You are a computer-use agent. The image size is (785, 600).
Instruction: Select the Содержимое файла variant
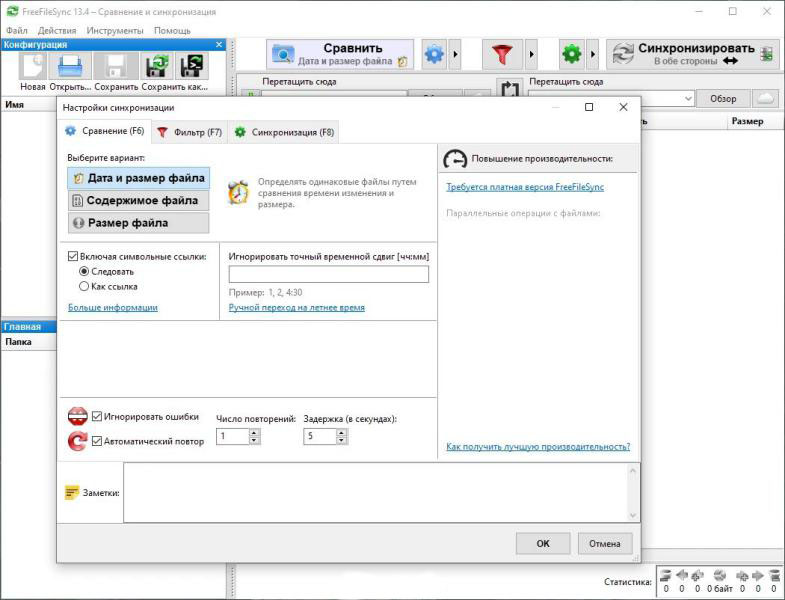(139, 200)
